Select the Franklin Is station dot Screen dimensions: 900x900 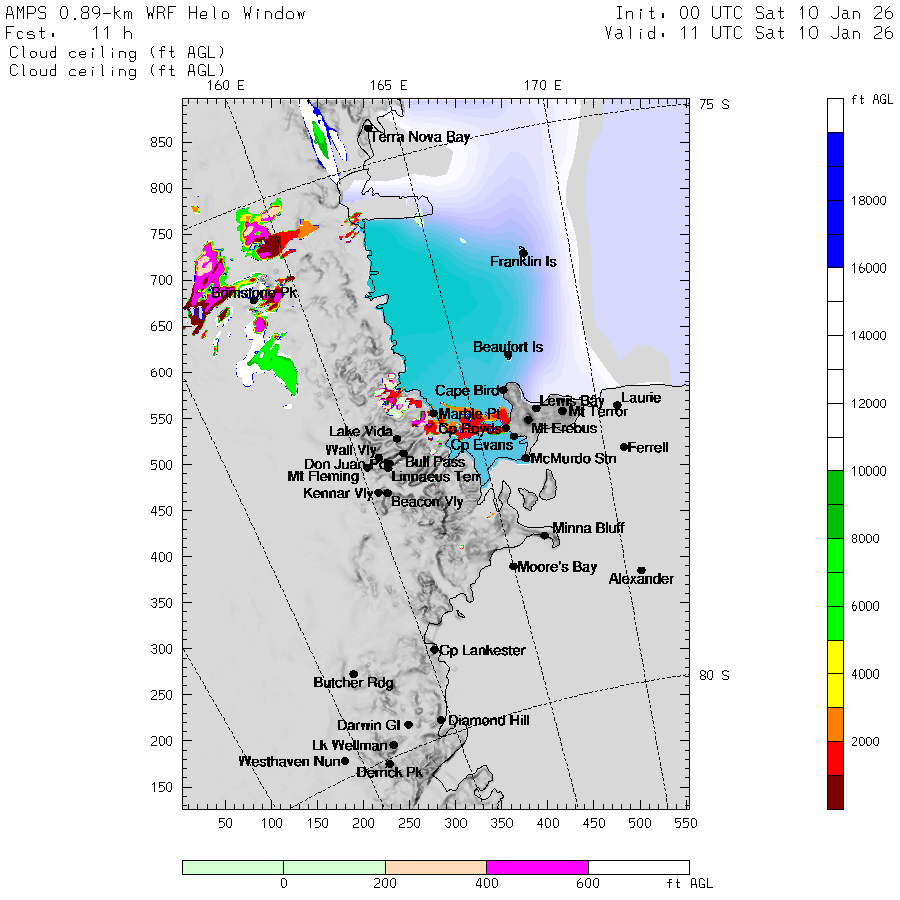click(x=523, y=252)
